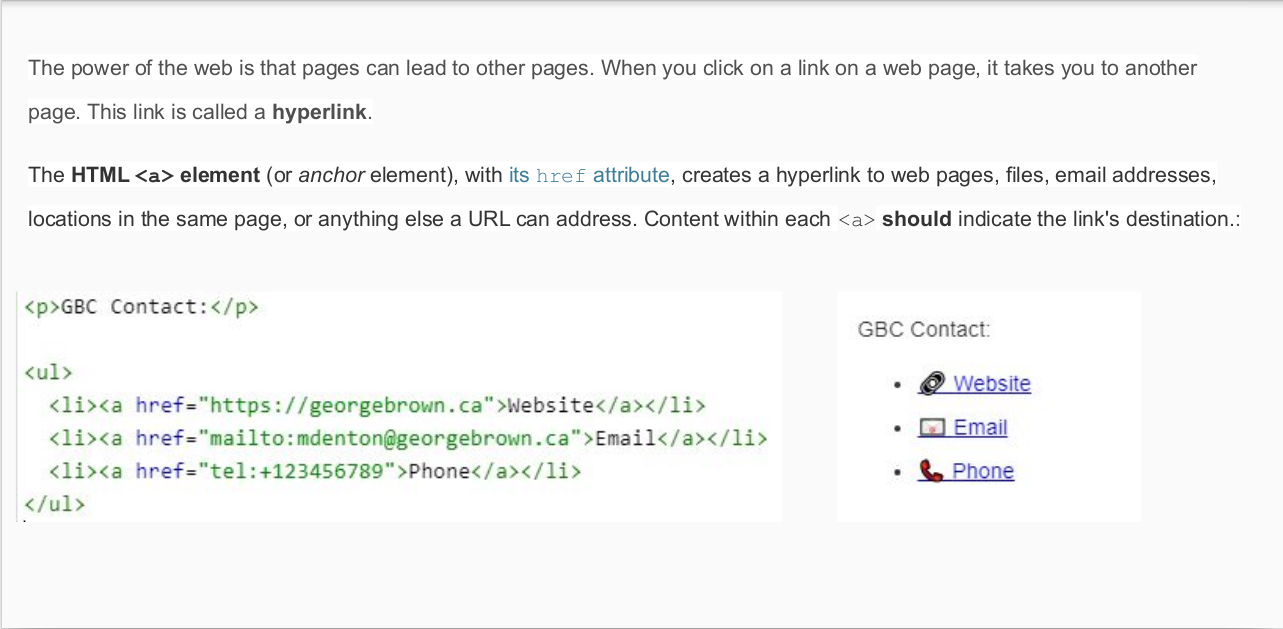Click "GBC Contact:" in the rendered preview
Image resolution: width=1283 pixels, height=629 pixels.
pyautogui.click(x=924, y=330)
